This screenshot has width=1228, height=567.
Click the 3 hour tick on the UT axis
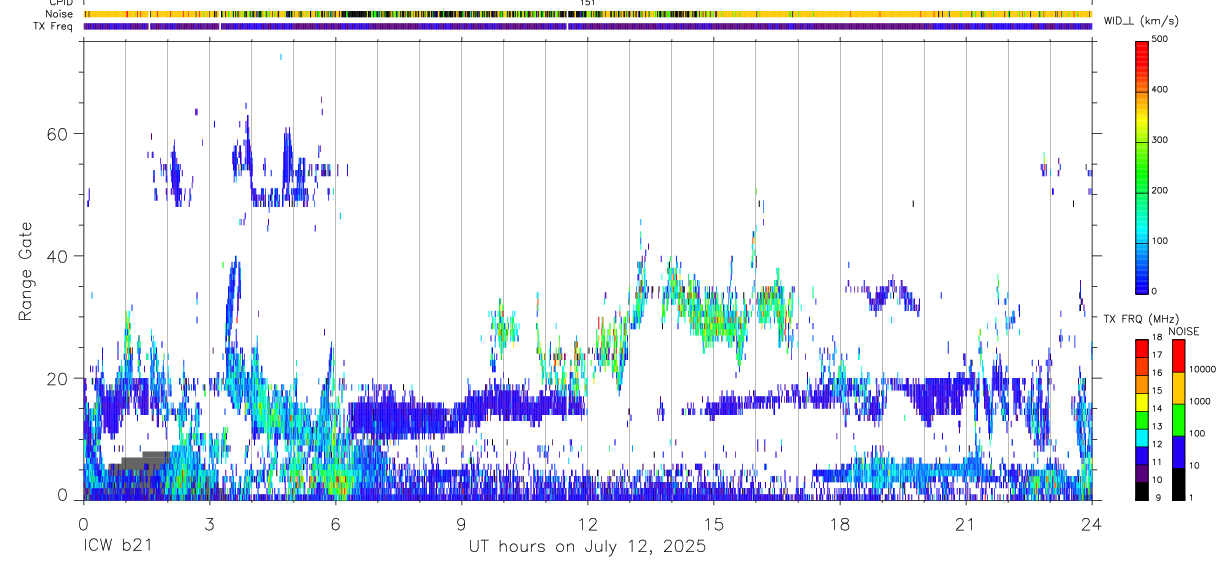click(210, 522)
